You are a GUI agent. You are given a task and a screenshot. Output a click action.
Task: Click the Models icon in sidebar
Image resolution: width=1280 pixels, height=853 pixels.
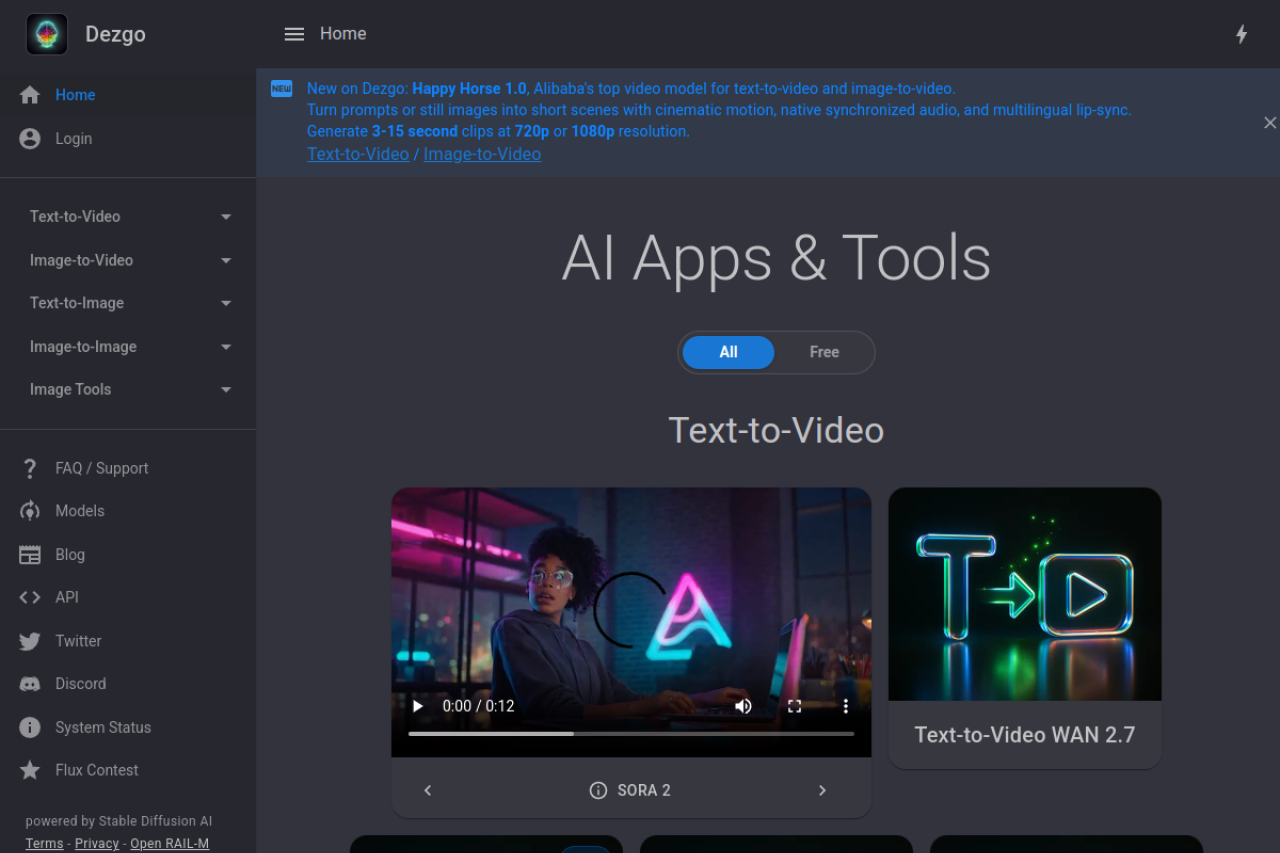click(30, 511)
